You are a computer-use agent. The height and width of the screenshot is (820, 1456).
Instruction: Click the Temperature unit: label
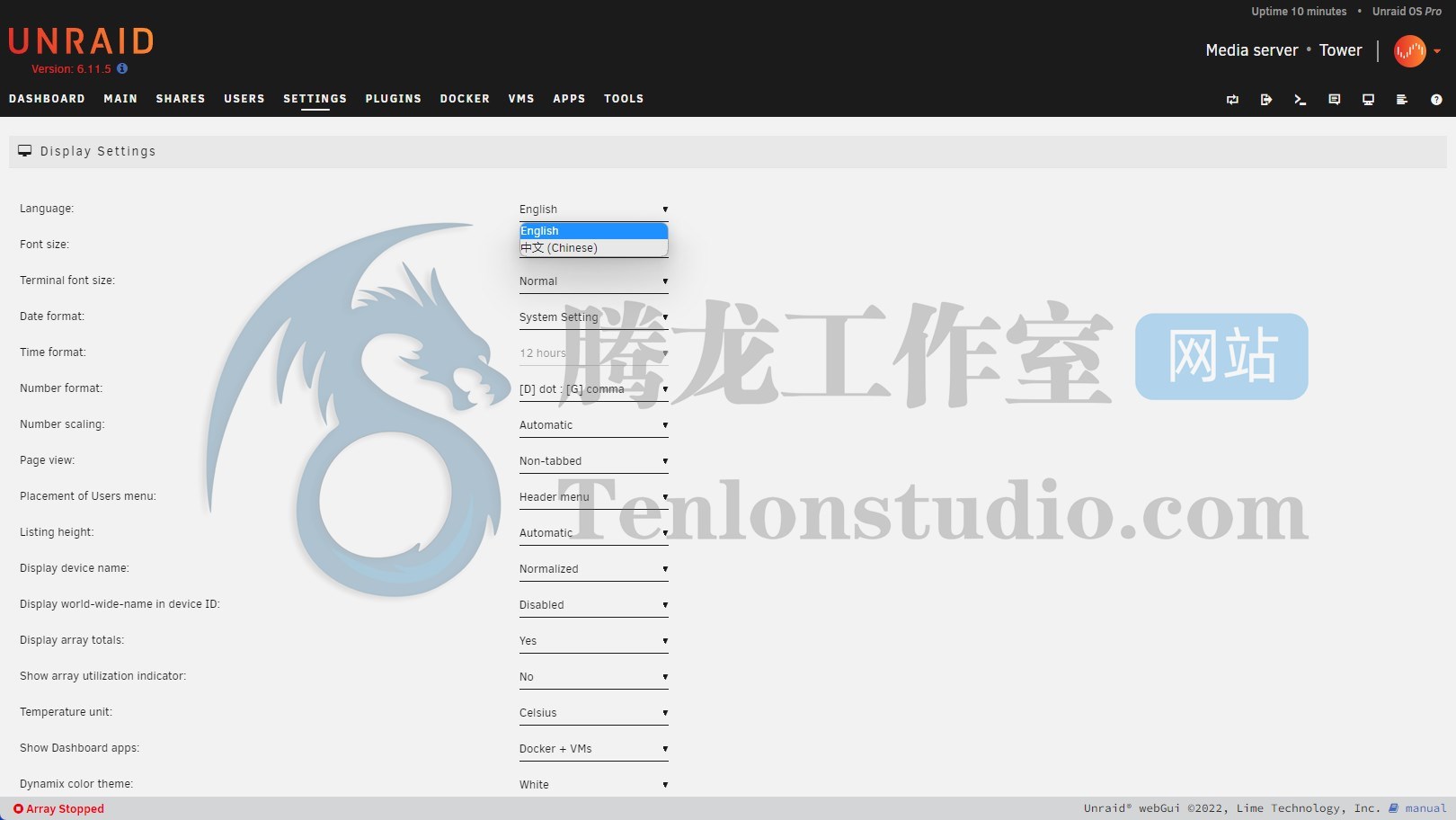[66, 712]
